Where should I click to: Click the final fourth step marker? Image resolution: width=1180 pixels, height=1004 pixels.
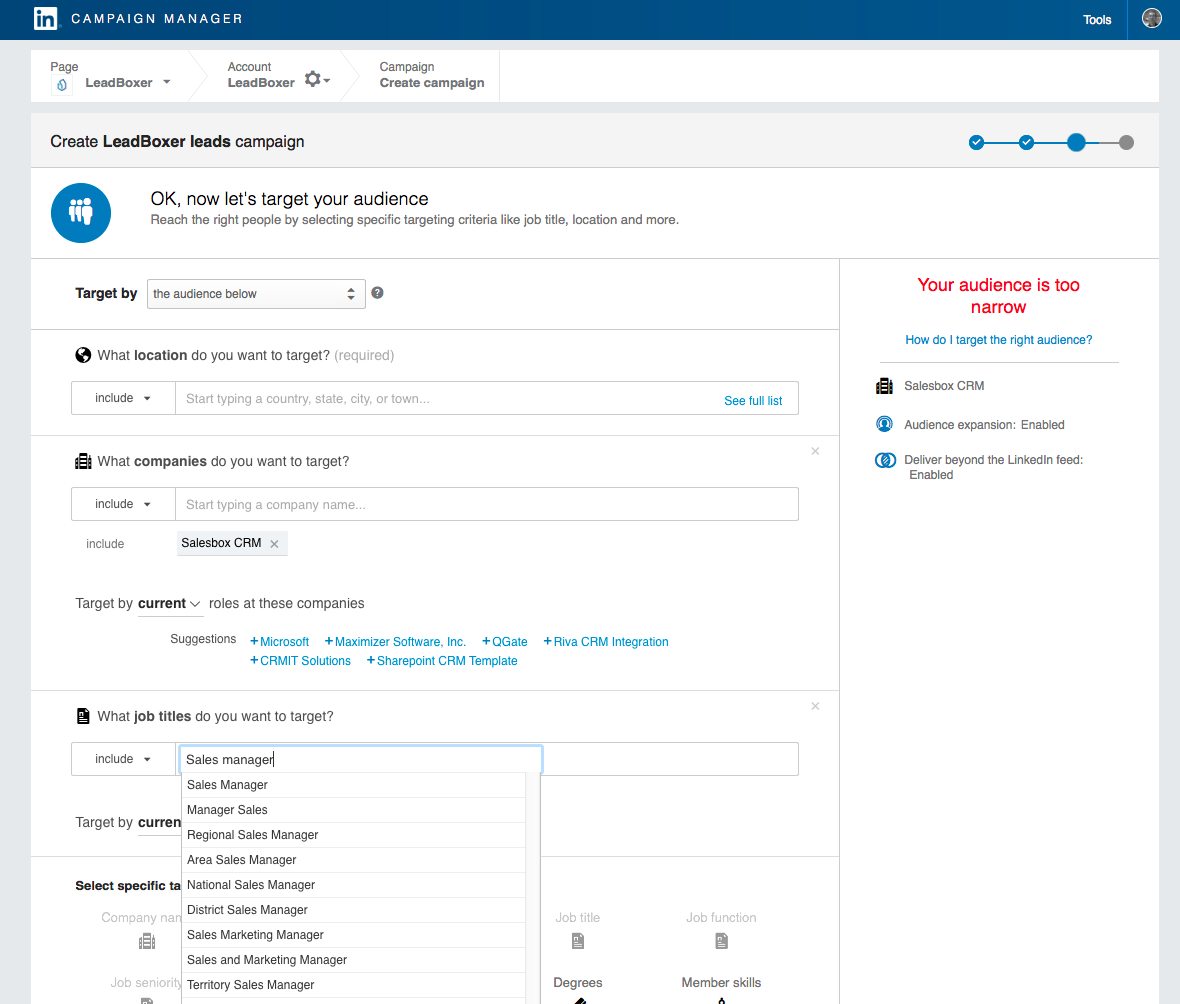coord(1126,142)
